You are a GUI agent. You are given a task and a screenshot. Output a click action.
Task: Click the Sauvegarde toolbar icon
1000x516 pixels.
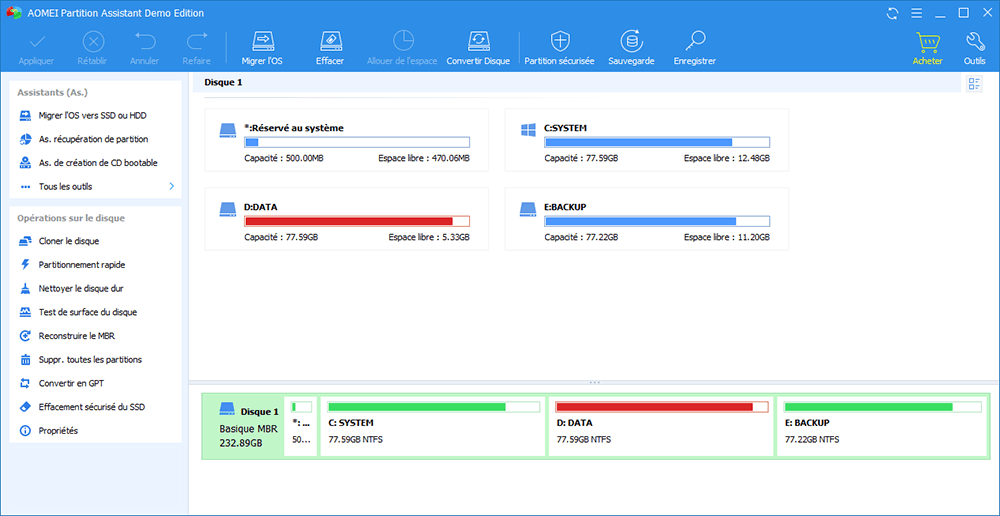coord(631,41)
